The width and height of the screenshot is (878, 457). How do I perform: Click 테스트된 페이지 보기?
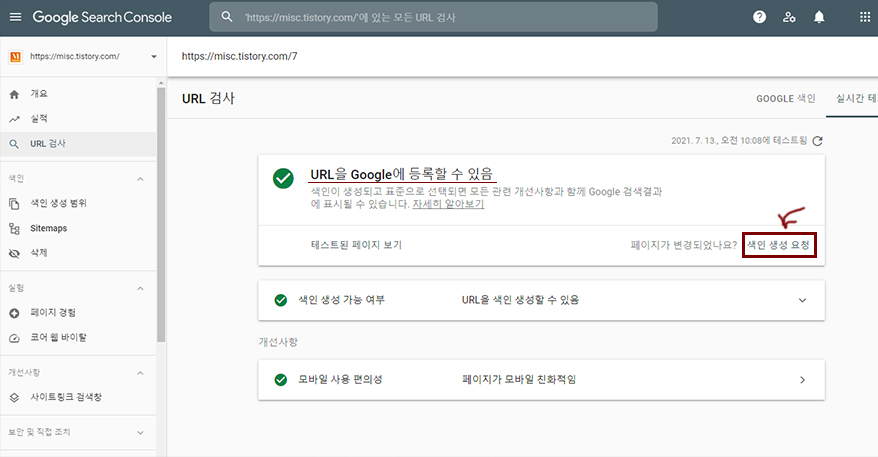tap(357, 245)
